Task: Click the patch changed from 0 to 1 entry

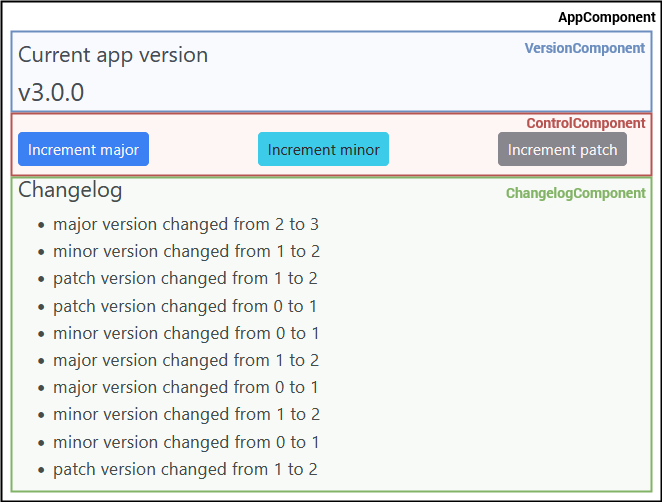Action: pos(185,306)
